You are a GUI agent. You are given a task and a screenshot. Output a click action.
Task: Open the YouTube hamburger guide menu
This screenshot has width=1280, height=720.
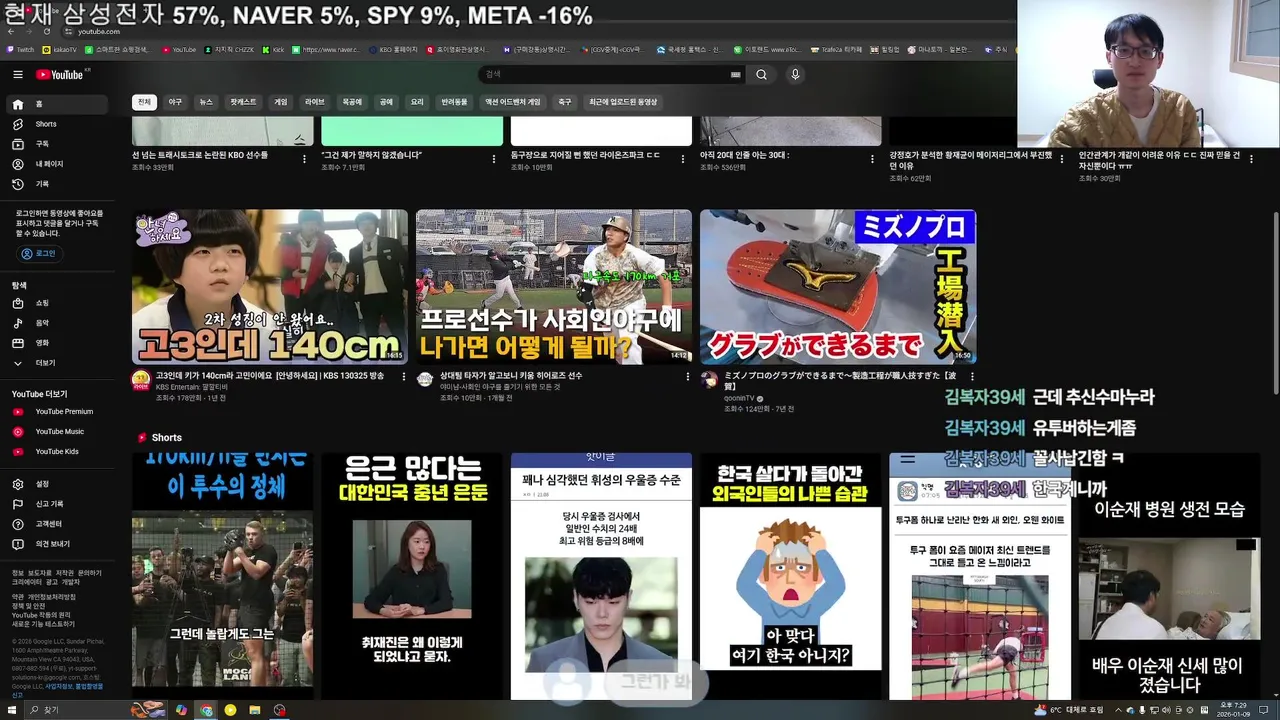click(x=17, y=75)
